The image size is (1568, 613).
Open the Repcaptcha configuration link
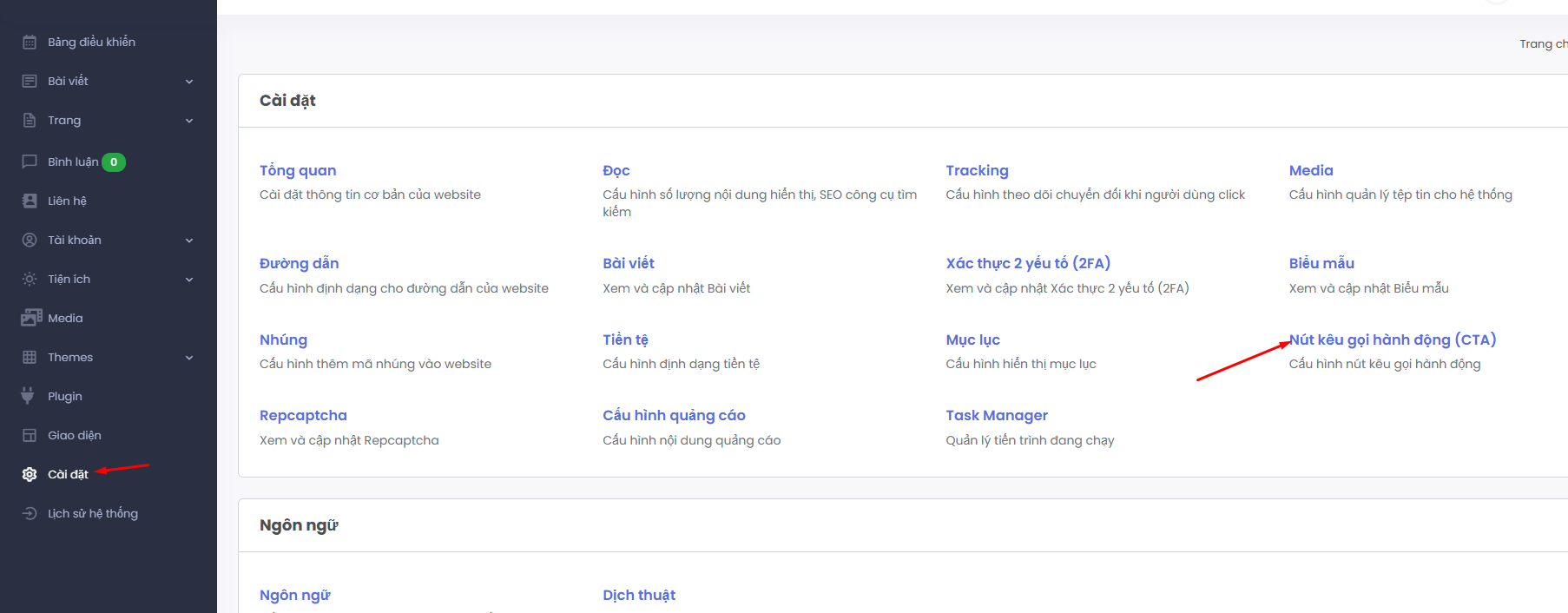coord(303,415)
